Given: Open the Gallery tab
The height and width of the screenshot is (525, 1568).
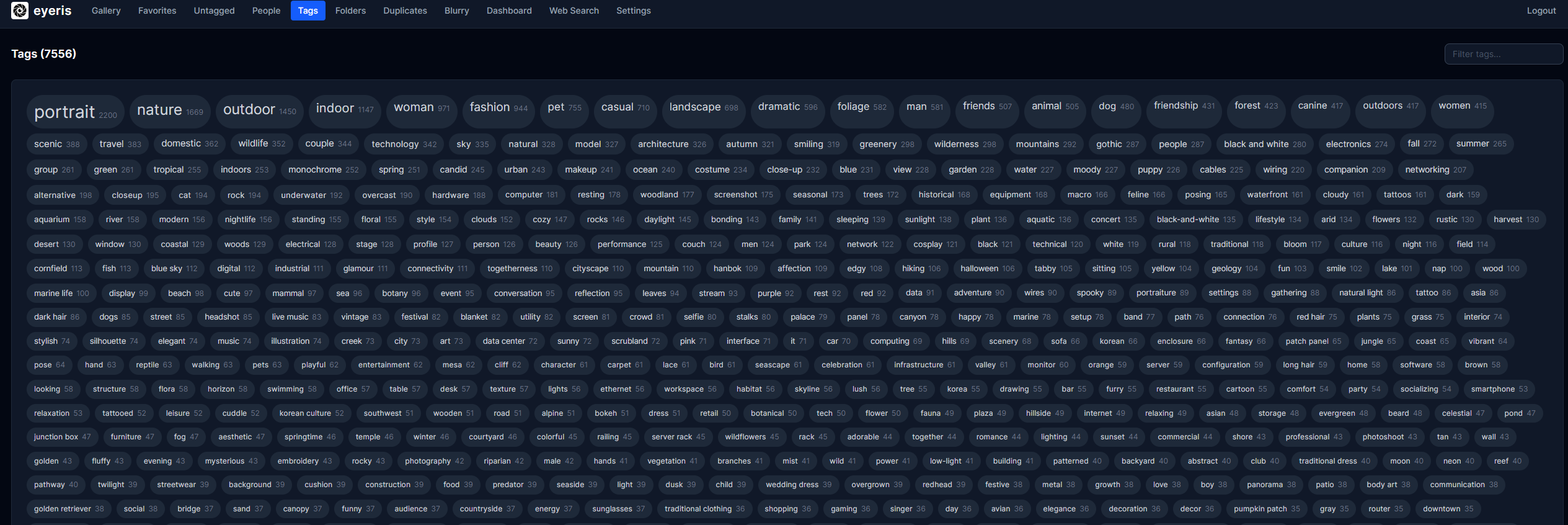Looking at the screenshot, I should pos(106,11).
